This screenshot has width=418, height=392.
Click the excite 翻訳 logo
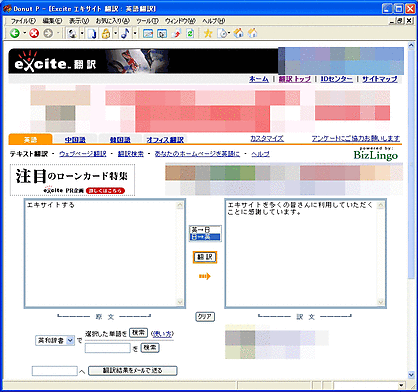pyautogui.click(x=55, y=62)
